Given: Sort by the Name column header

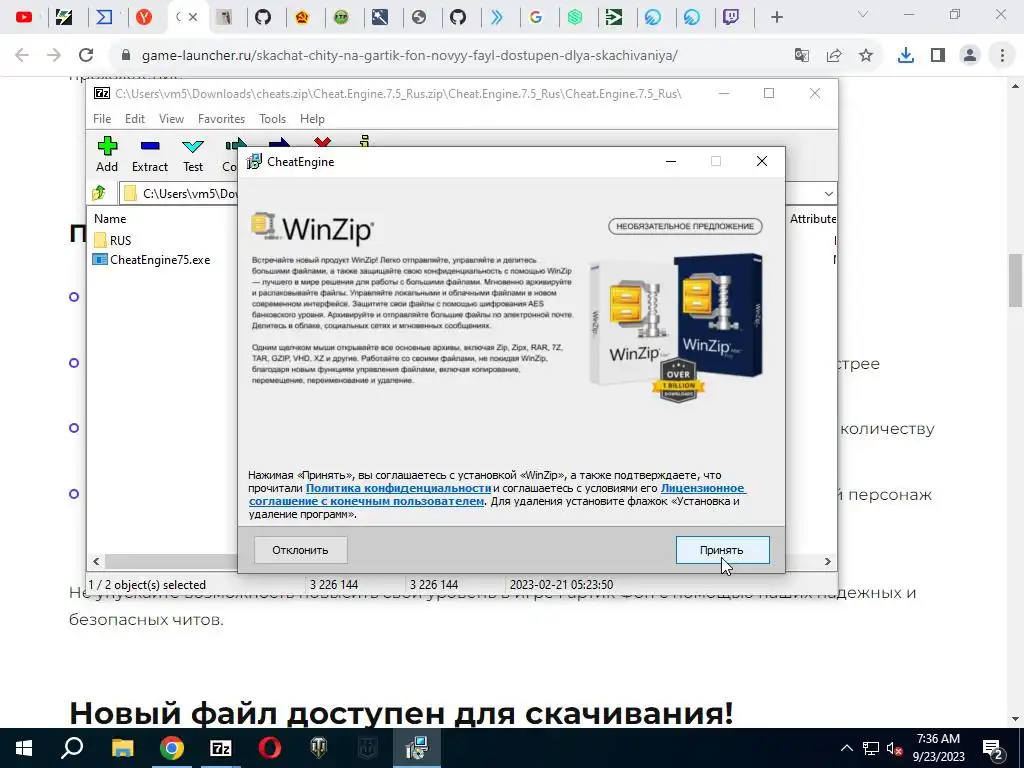Looking at the screenshot, I should (x=110, y=219).
